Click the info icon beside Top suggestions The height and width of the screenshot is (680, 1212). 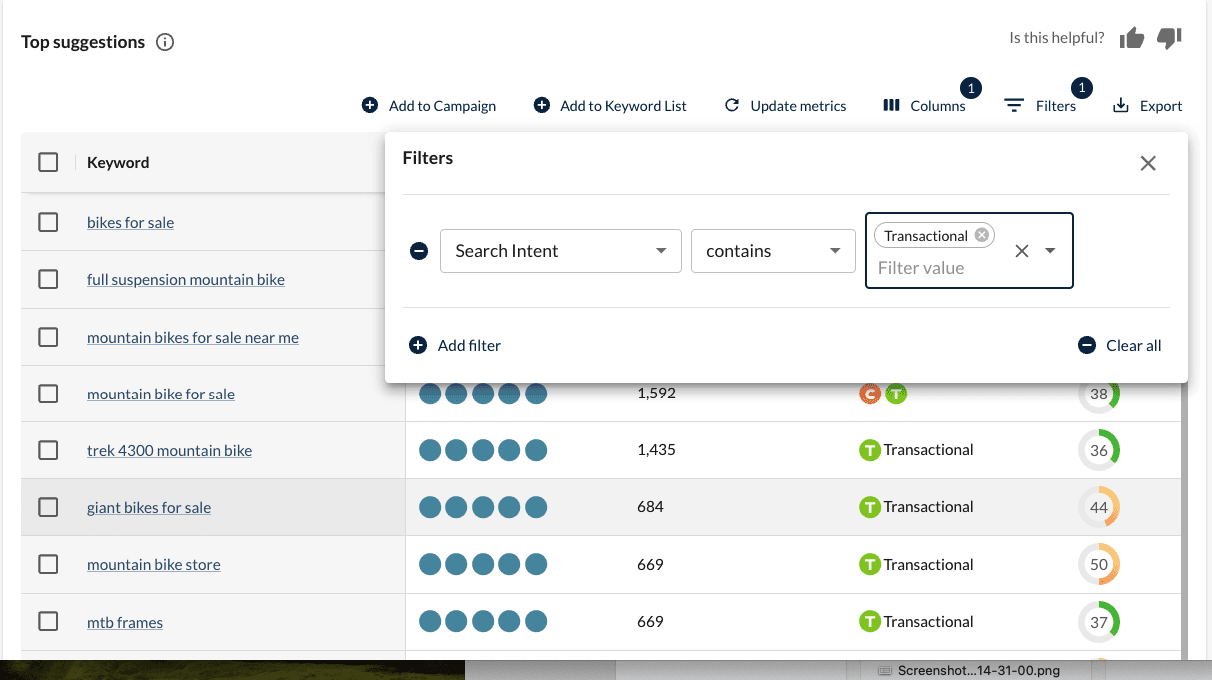click(166, 42)
